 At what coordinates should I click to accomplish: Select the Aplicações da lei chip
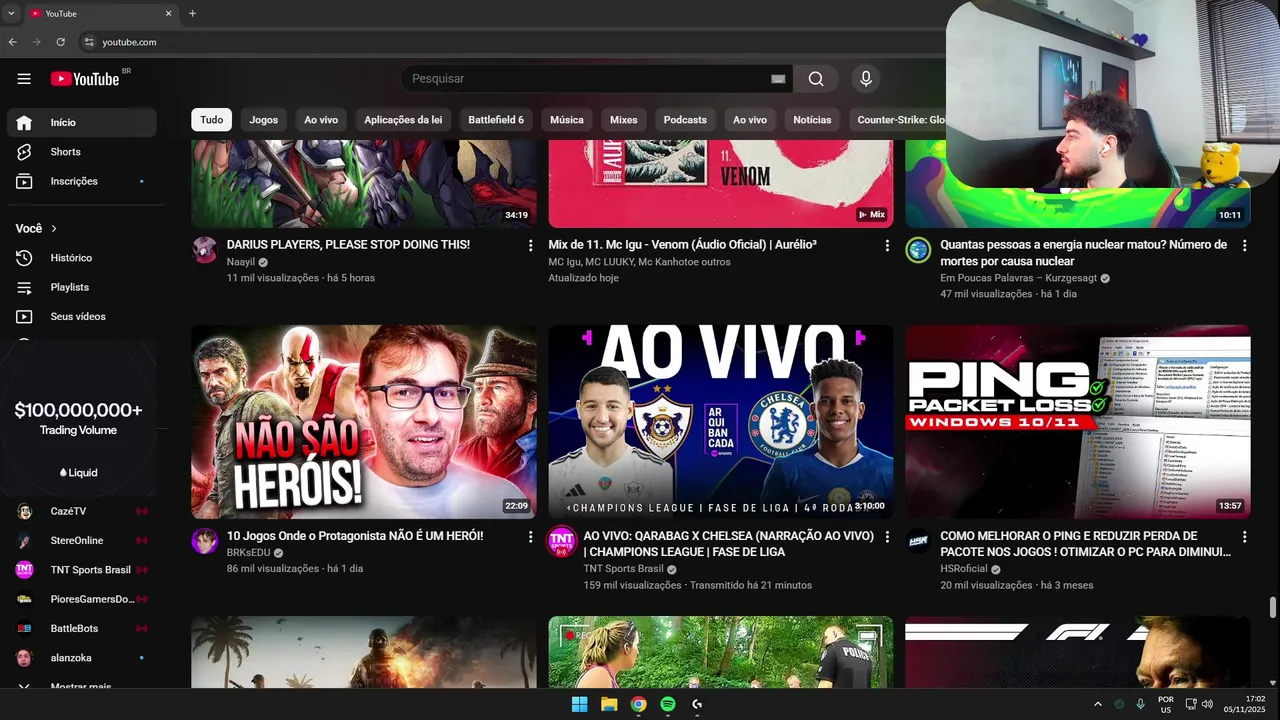coord(403,120)
